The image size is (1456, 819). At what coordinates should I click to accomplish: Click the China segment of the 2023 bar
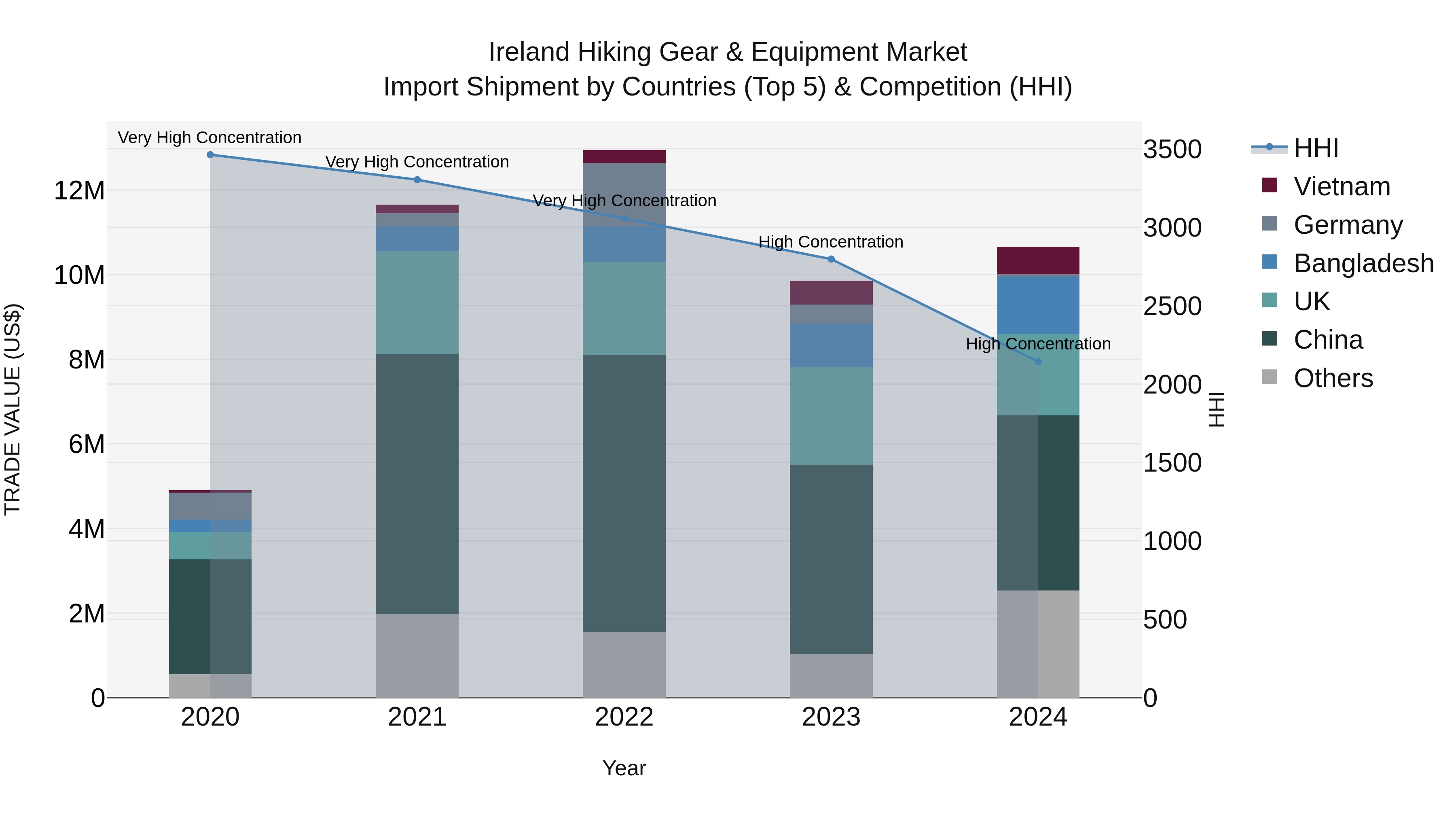[x=831, y=560]
